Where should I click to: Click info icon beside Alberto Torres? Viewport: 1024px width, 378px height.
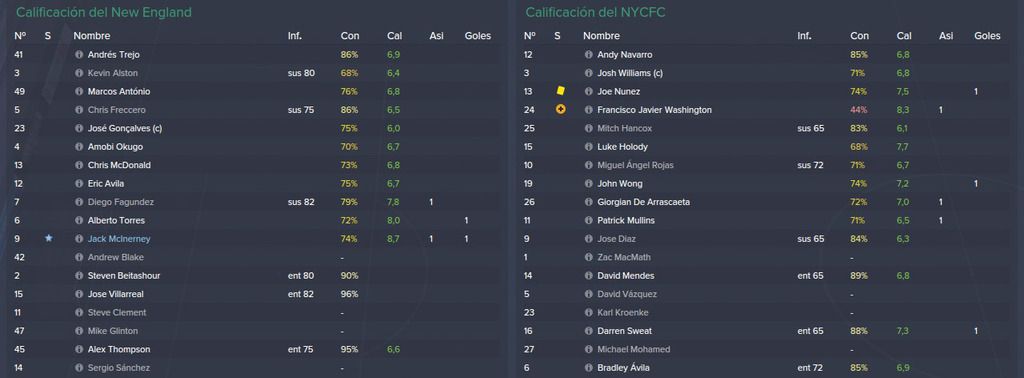pos(79,221)
